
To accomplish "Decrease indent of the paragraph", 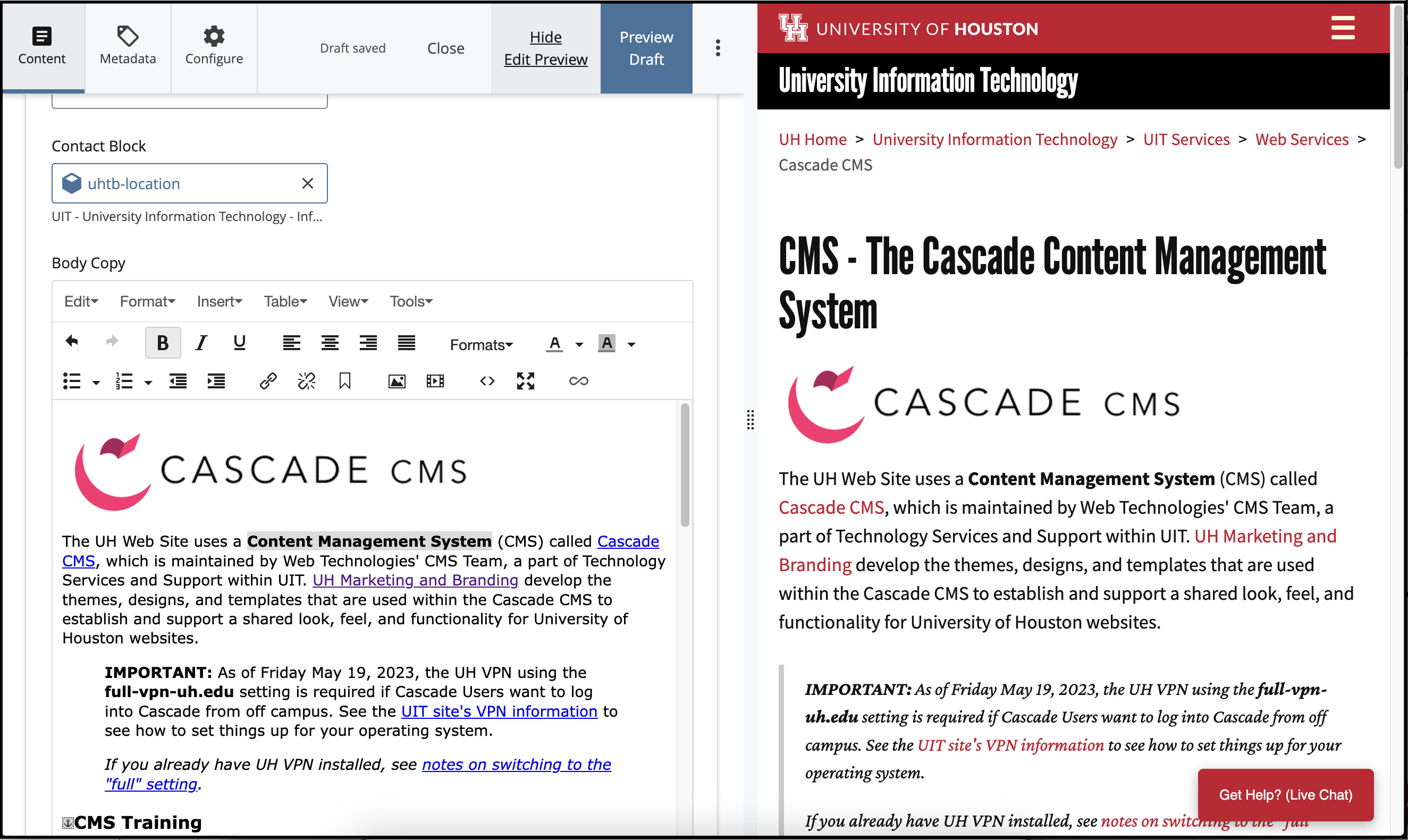I will coord(178,381).
